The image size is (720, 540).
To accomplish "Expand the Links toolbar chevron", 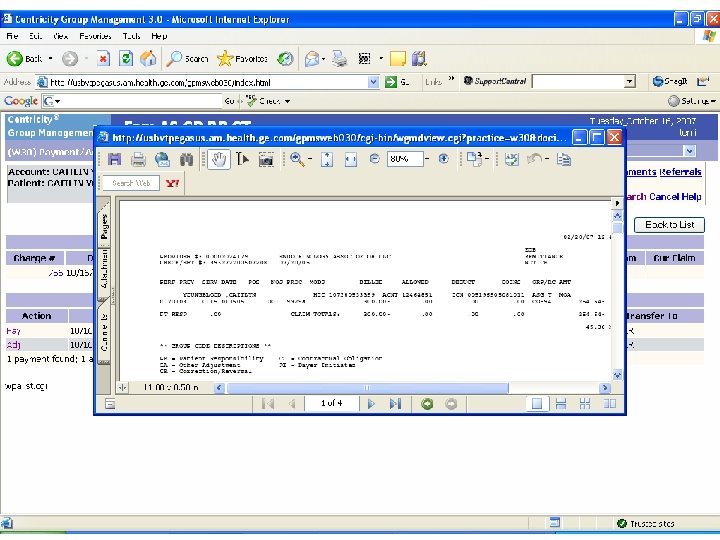I will click(x=451, y=79).
